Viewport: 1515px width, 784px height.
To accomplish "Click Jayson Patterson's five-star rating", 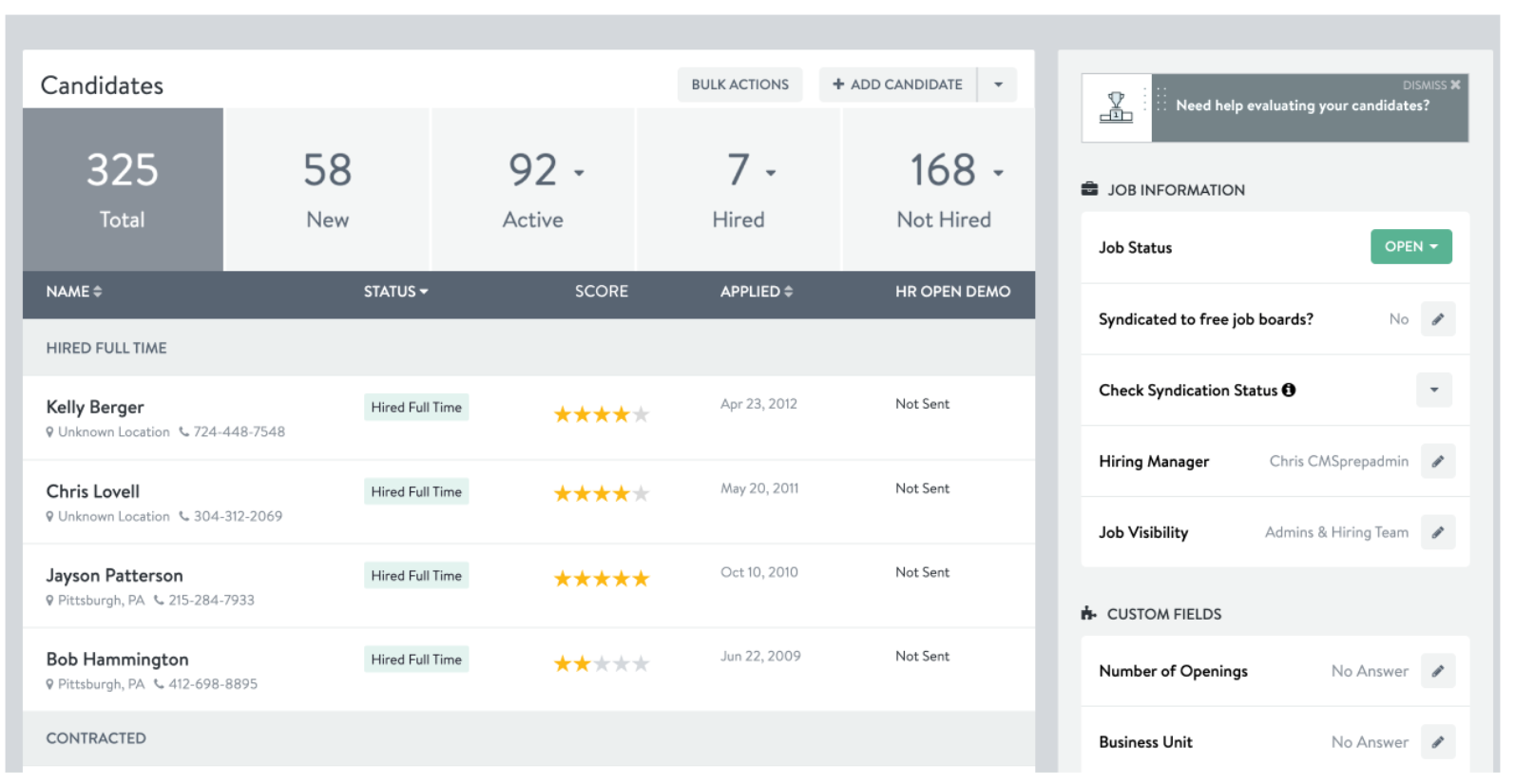I will [602, 579].
